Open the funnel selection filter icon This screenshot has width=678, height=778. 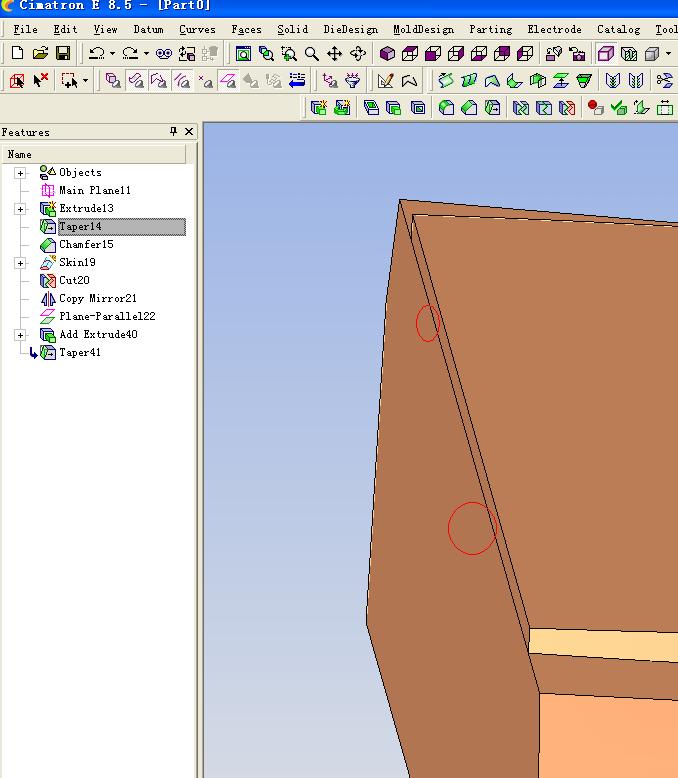(x=353, y=80)
